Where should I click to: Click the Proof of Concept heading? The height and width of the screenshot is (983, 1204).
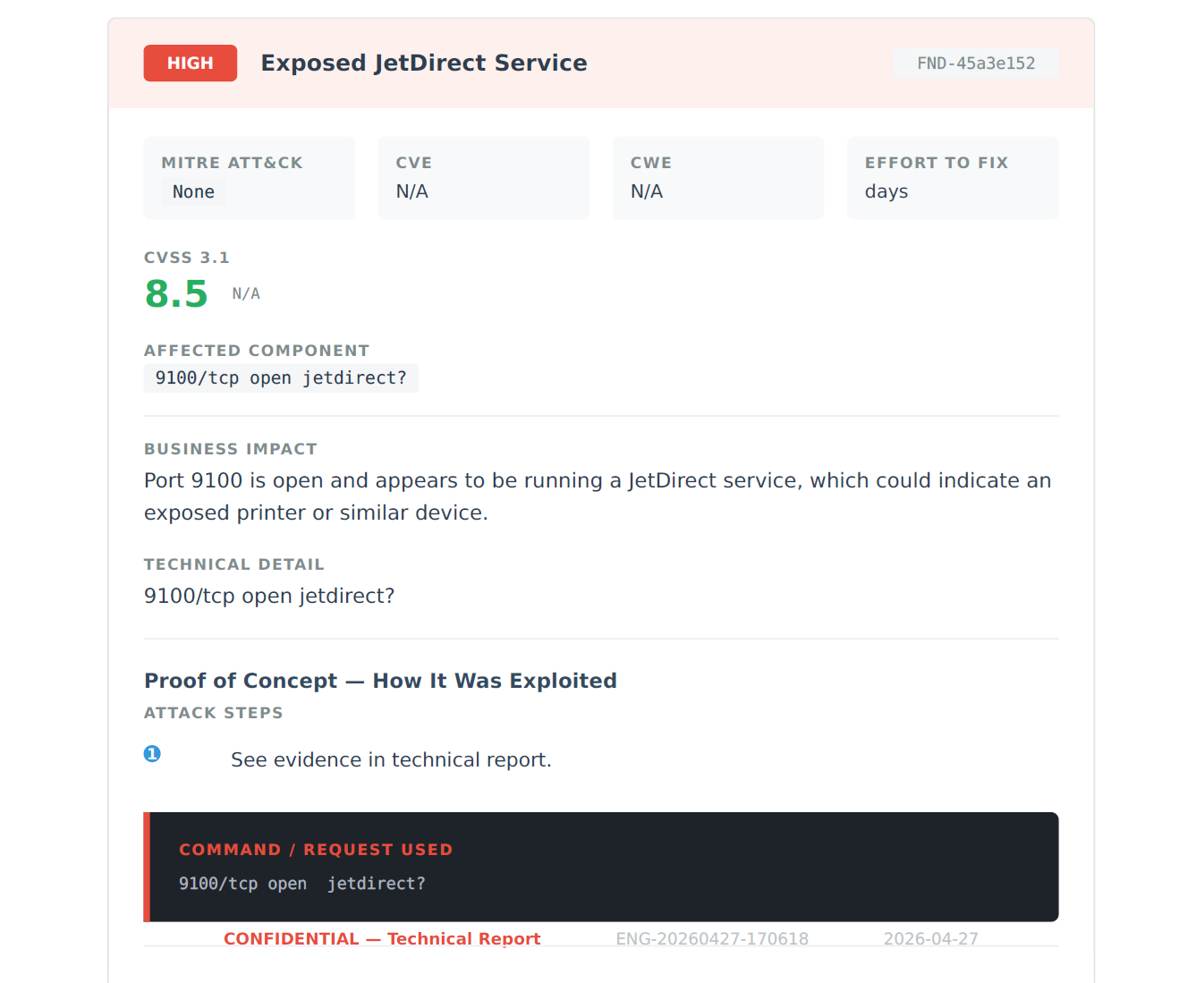click(380, 681)
